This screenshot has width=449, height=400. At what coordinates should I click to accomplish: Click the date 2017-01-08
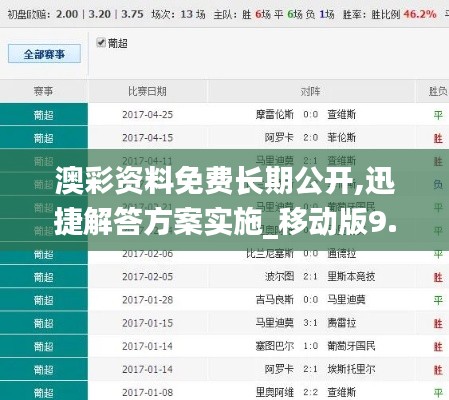[x=147, y=392]
